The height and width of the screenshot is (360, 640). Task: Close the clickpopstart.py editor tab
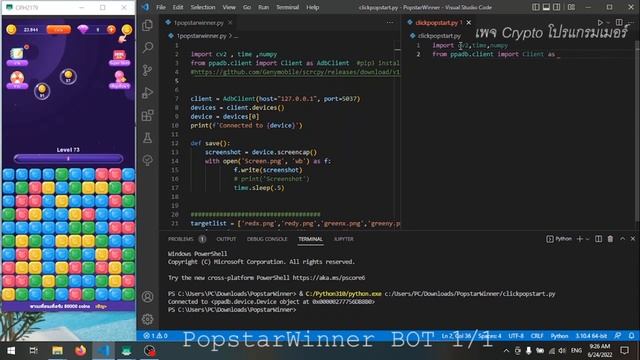click(469, 22)
